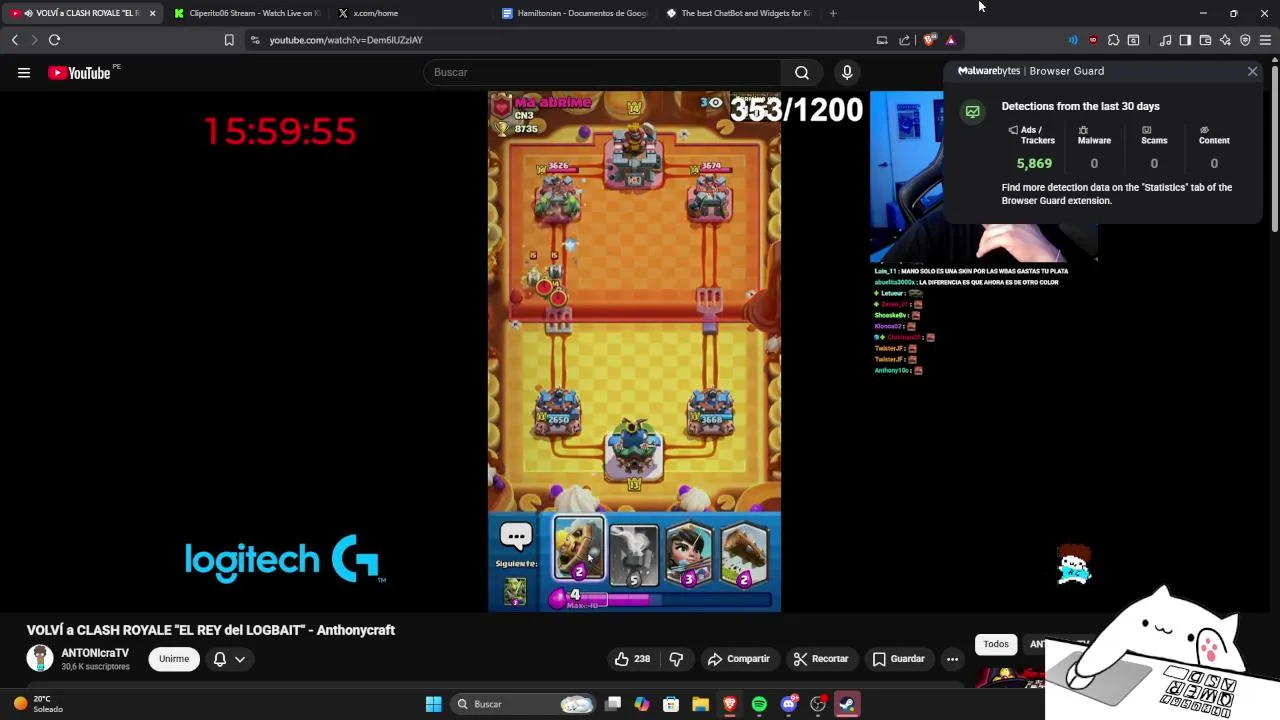The width and height of the screenshot is (1280, 720).
Task: Open OBS Studio from the taskbar
Action: 818,704
